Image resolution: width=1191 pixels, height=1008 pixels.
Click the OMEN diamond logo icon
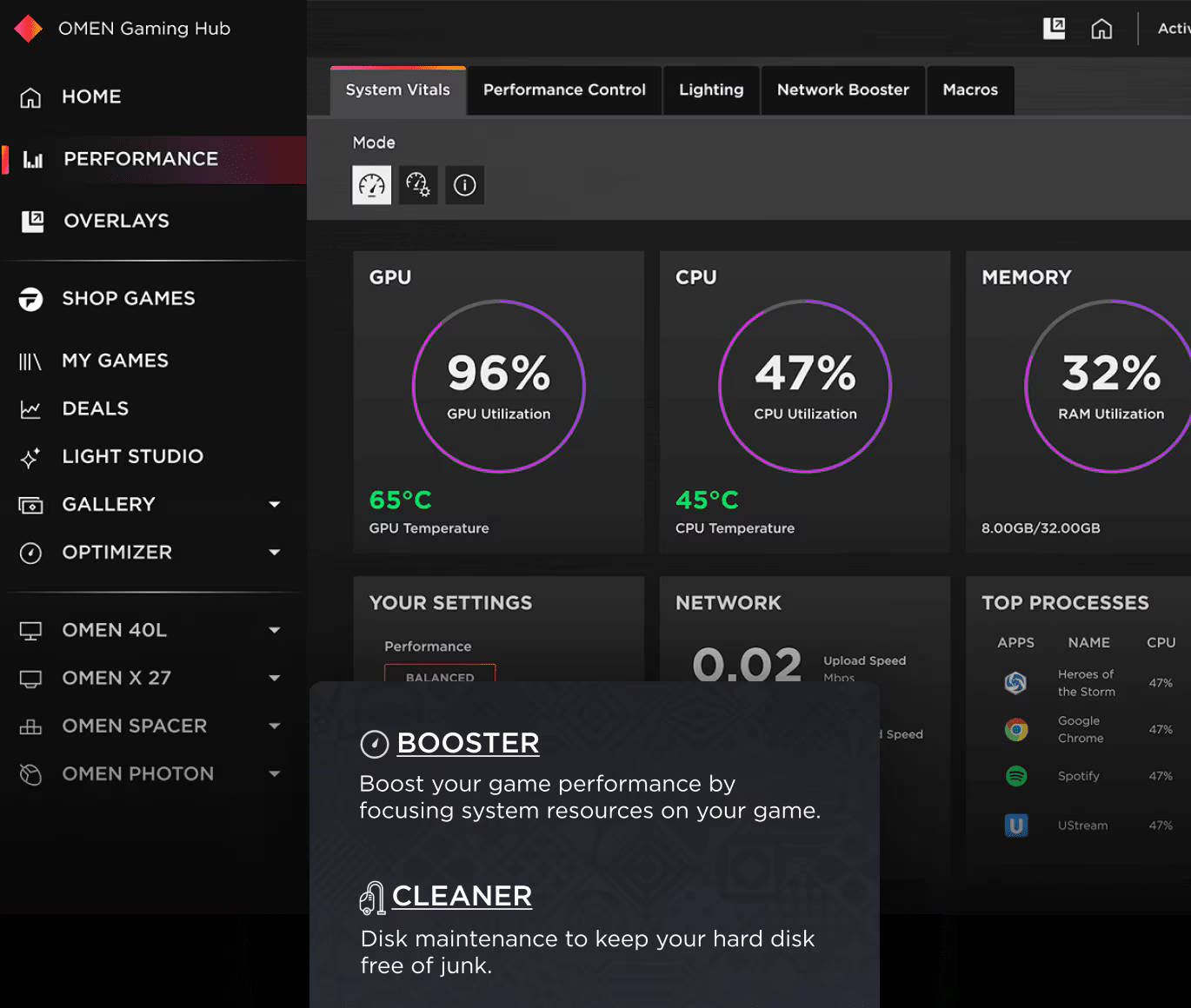point(29,29)
